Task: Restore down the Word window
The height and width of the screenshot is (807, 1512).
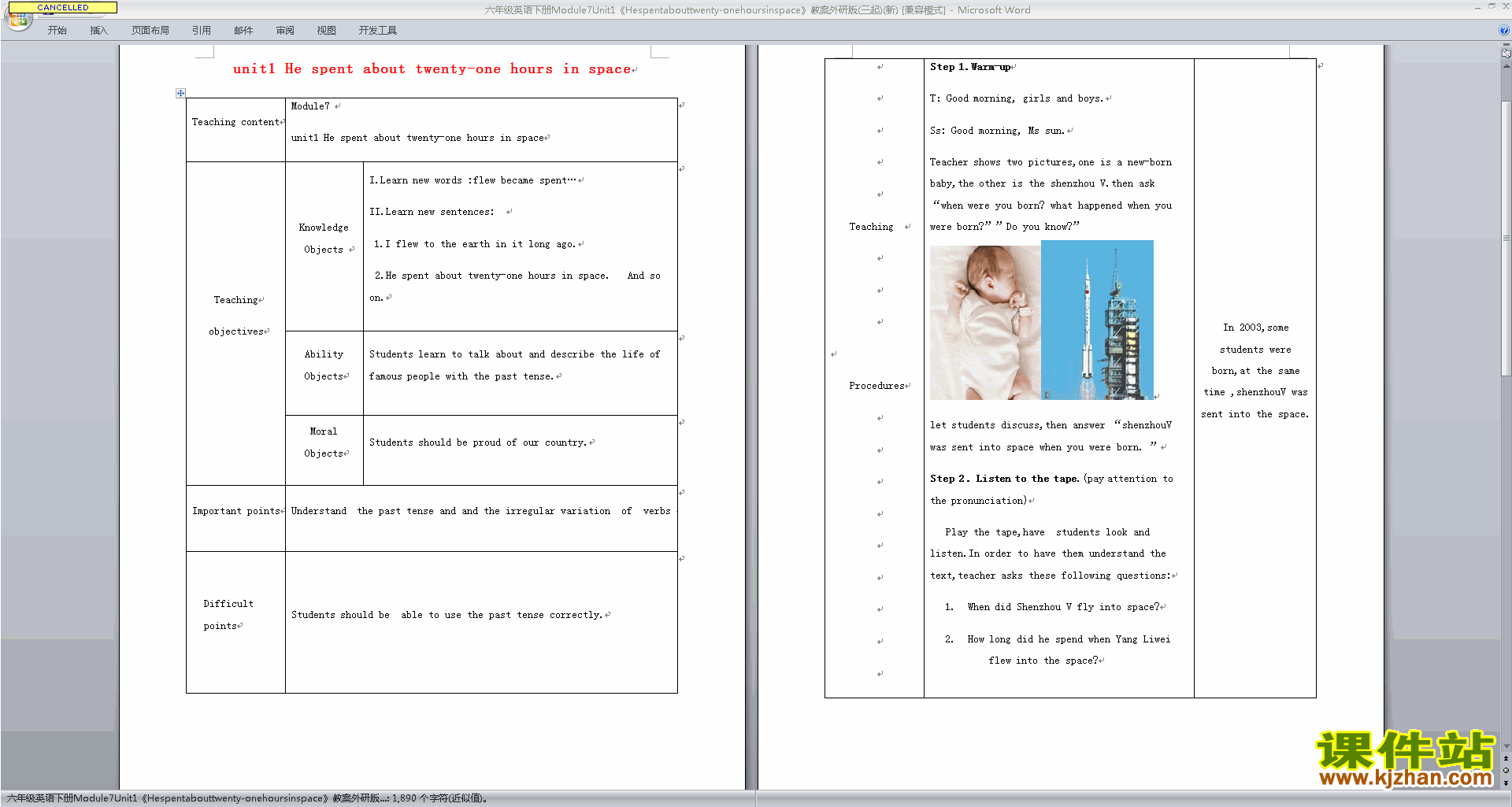Action: (1492, 6)
